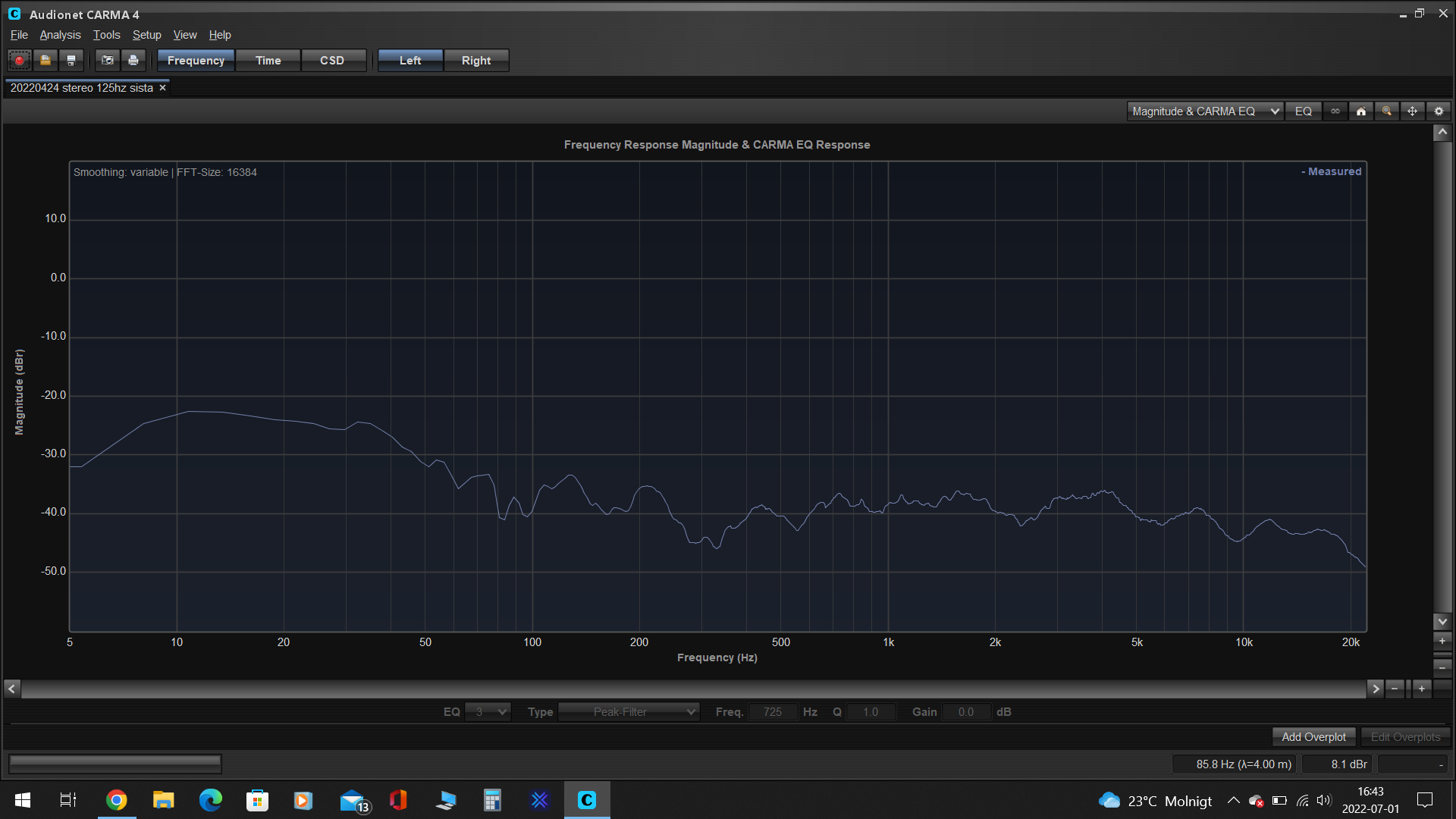Take a graph snapshot with the camera icon

(x=108, y=61)
